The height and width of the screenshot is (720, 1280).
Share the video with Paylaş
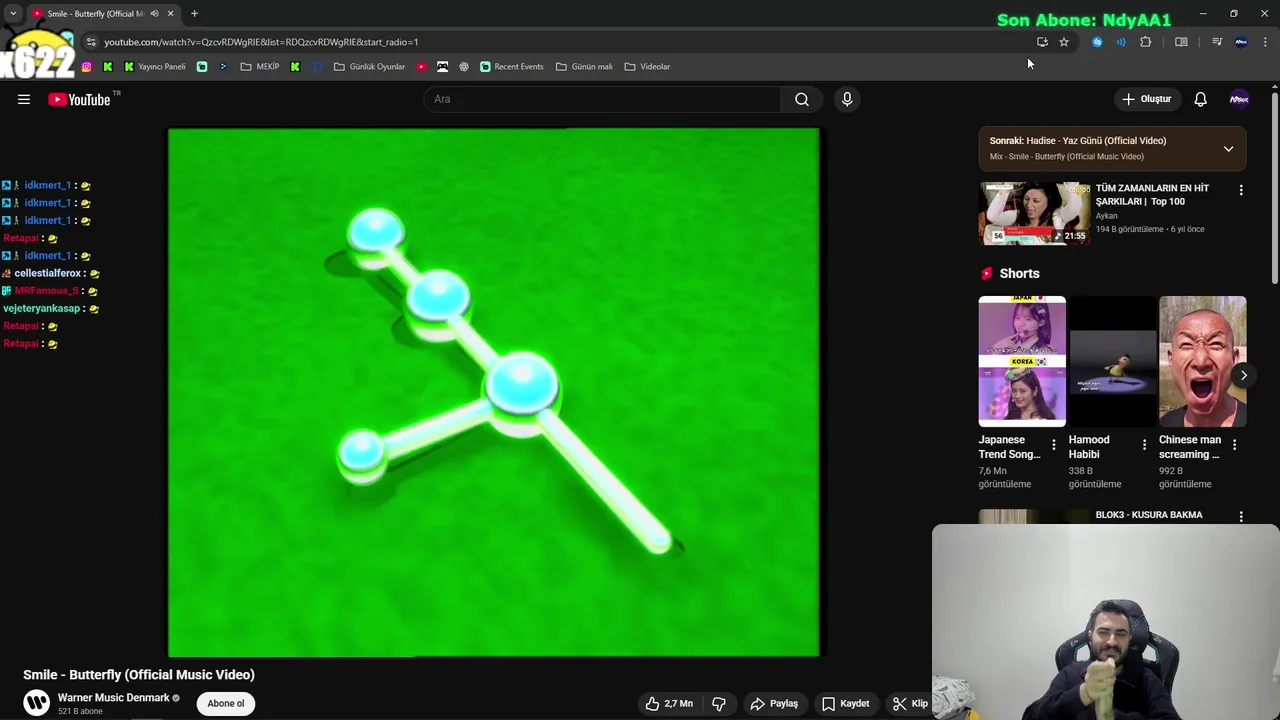click(x=774, y=703)
